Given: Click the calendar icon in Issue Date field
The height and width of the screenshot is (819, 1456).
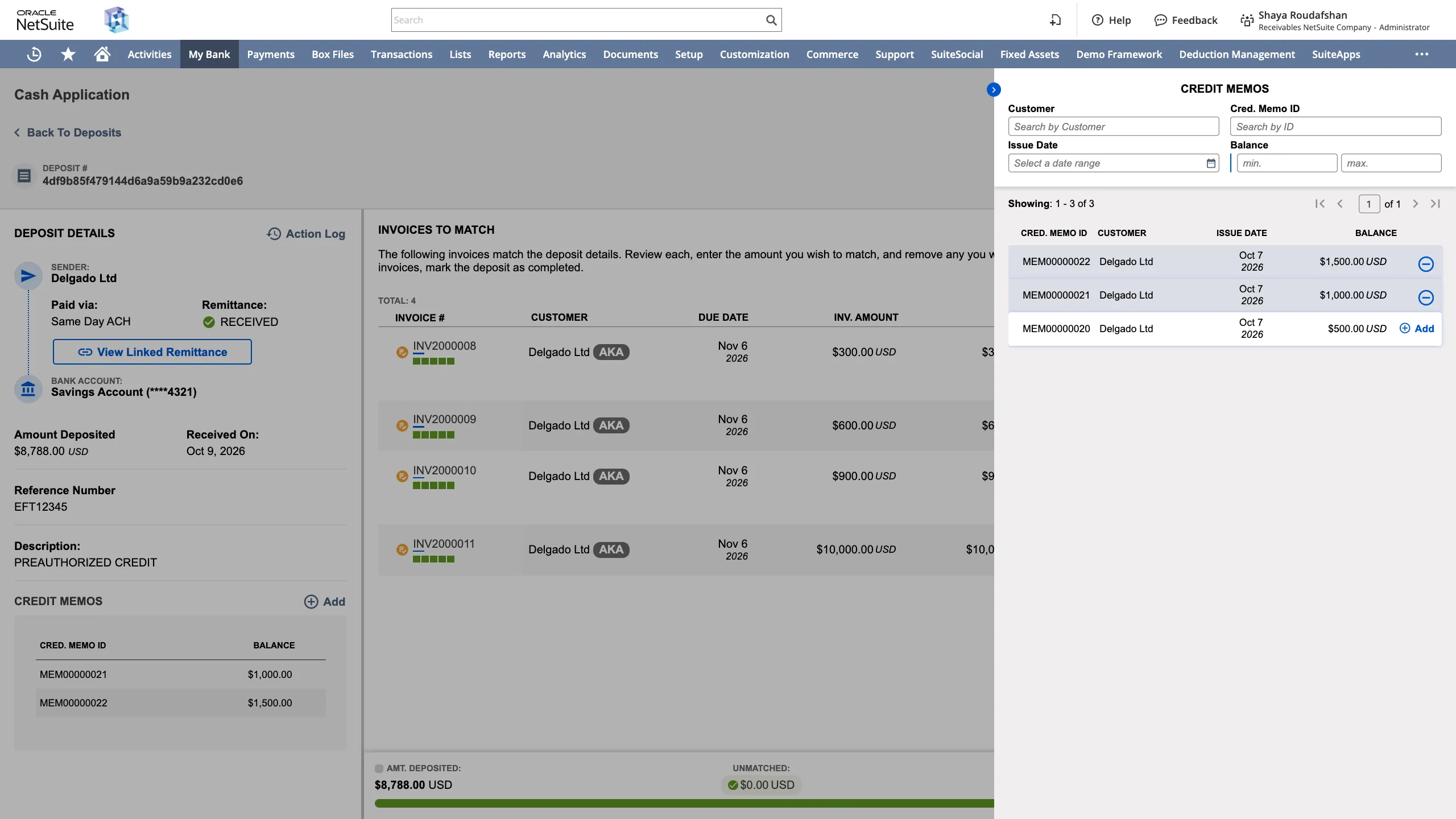Looking at the screenshot, I should point(1211,163).
